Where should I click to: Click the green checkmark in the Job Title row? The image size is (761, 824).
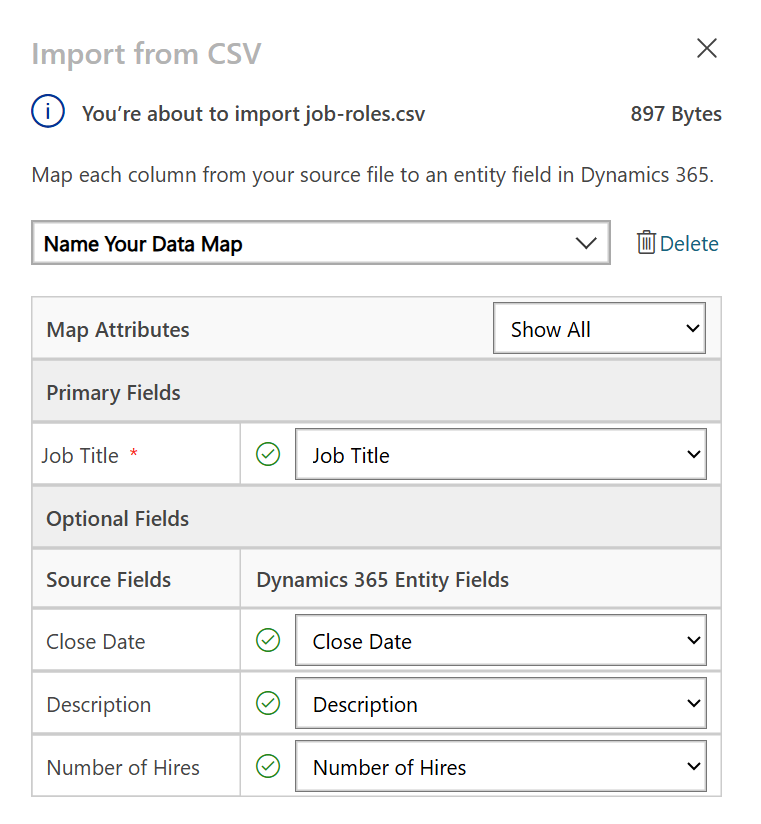coord(268,455)
